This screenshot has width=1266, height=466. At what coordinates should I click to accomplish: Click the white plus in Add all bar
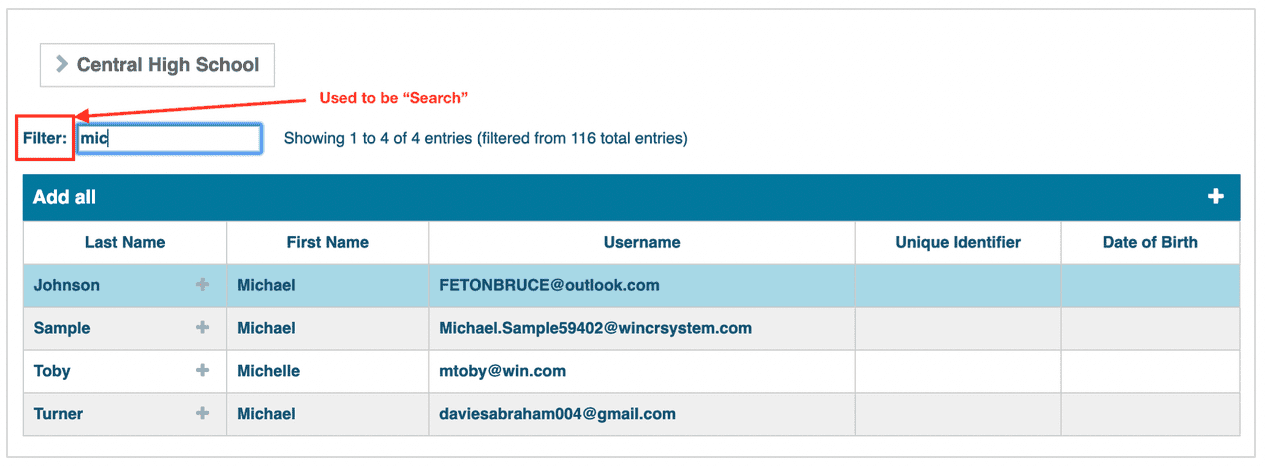pos(1216,197)
